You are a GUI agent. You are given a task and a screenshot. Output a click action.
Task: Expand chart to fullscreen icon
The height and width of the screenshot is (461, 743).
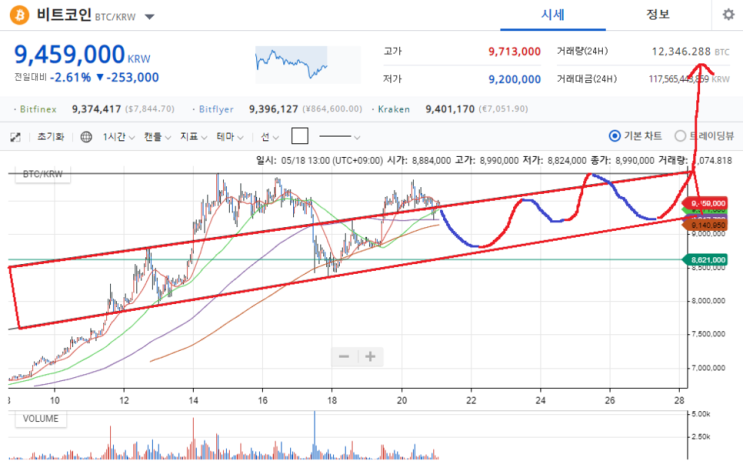click(x=16, y=137)
